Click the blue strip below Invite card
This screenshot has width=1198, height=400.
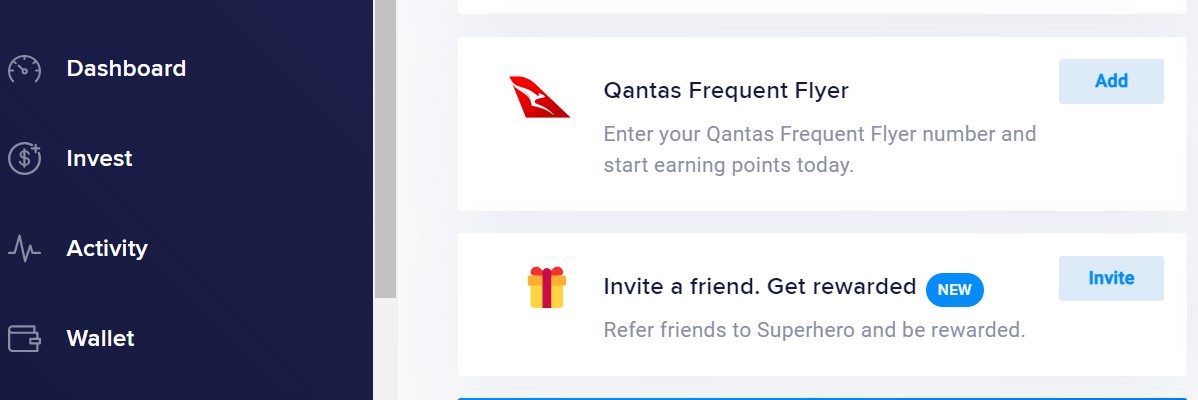[822, 398]
